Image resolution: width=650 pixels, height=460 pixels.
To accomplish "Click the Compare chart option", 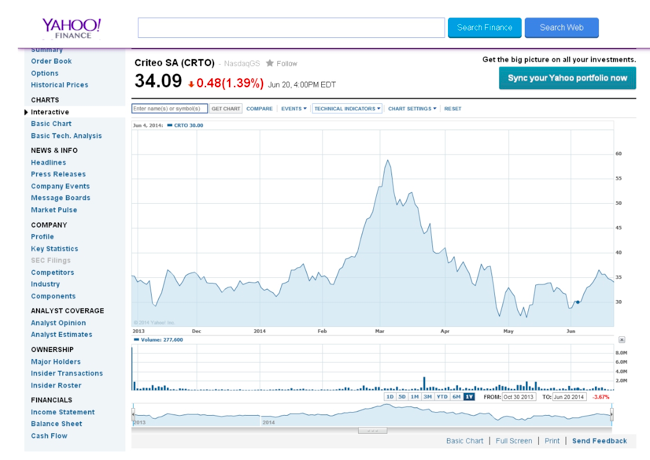I will click(260, 109).
